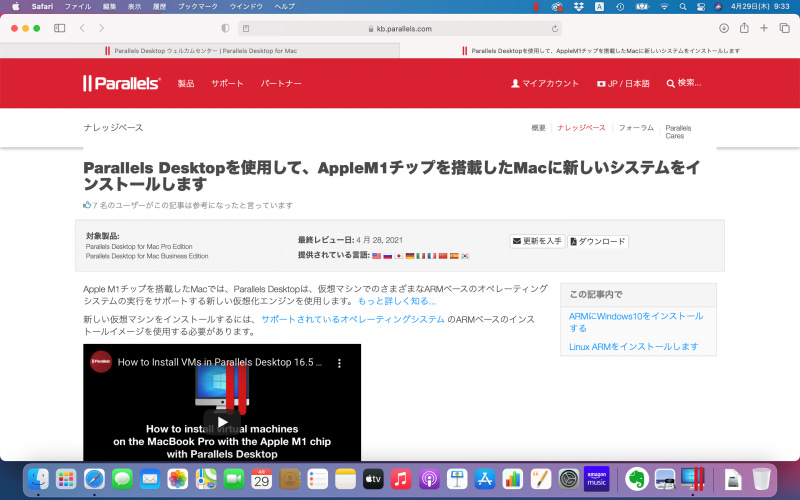
Task: Open Maps from the Dock
Action: pos(206,479)
